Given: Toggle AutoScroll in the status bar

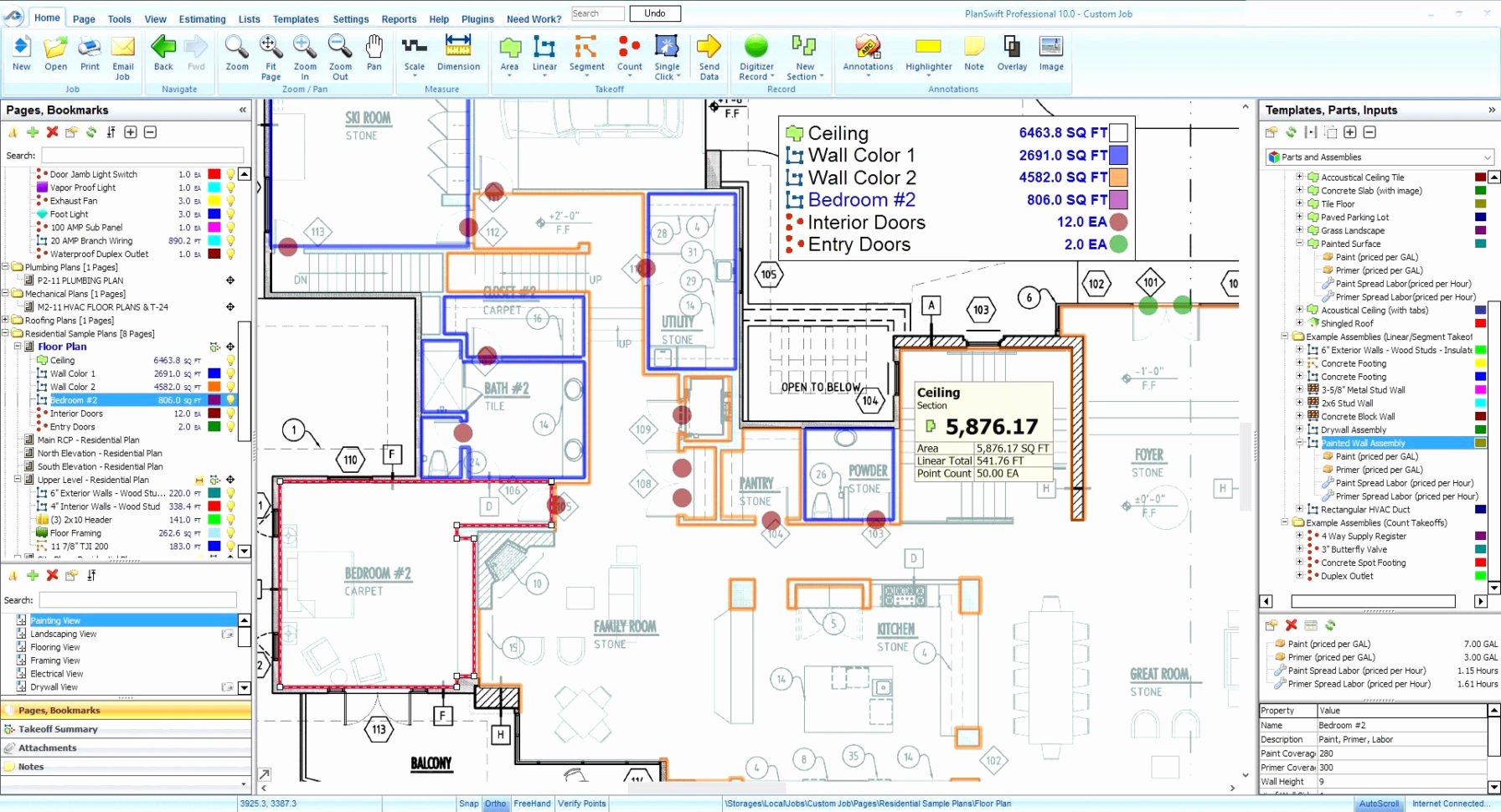Looking at the screenshot, I should tap(1379, 804).
